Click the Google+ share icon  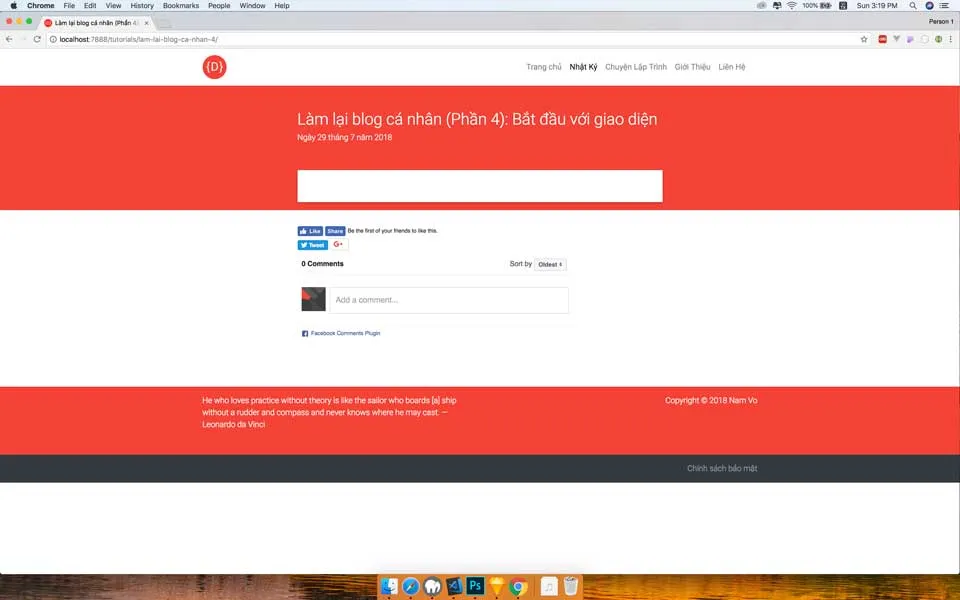coord(339,244)
